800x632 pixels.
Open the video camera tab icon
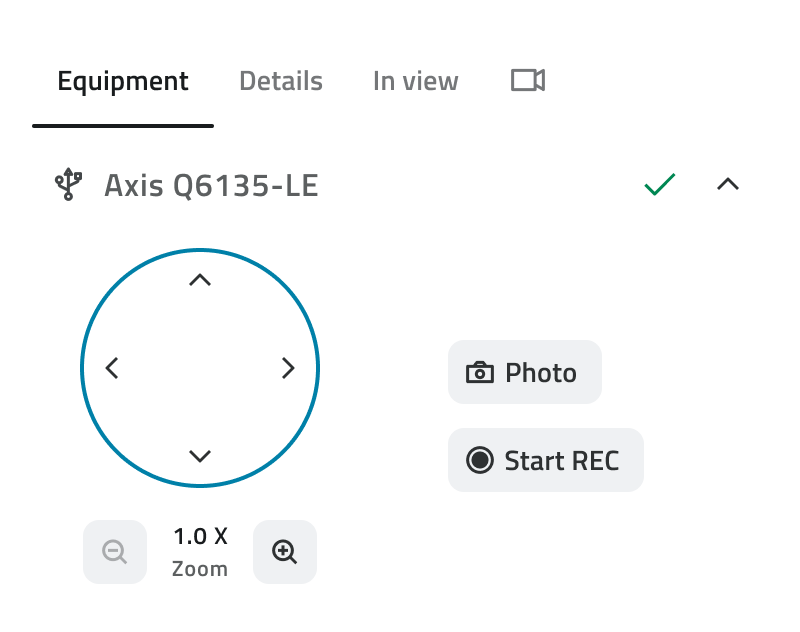coord(528,81)
